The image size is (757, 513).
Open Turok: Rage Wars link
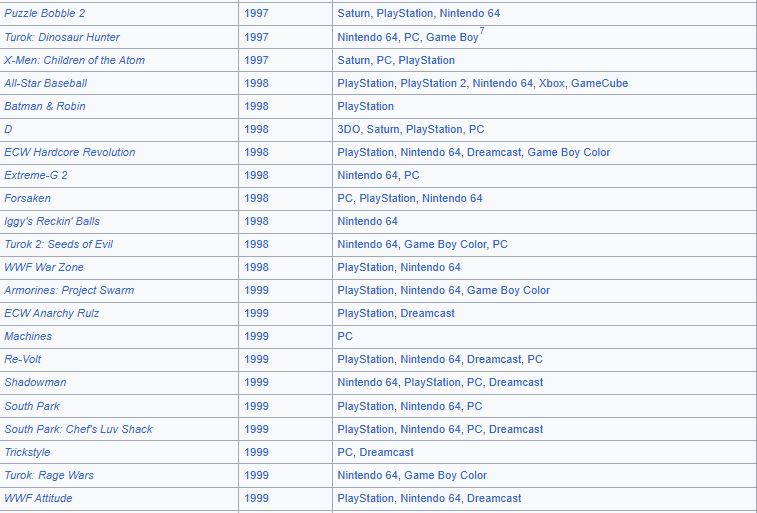pos(49,475)
